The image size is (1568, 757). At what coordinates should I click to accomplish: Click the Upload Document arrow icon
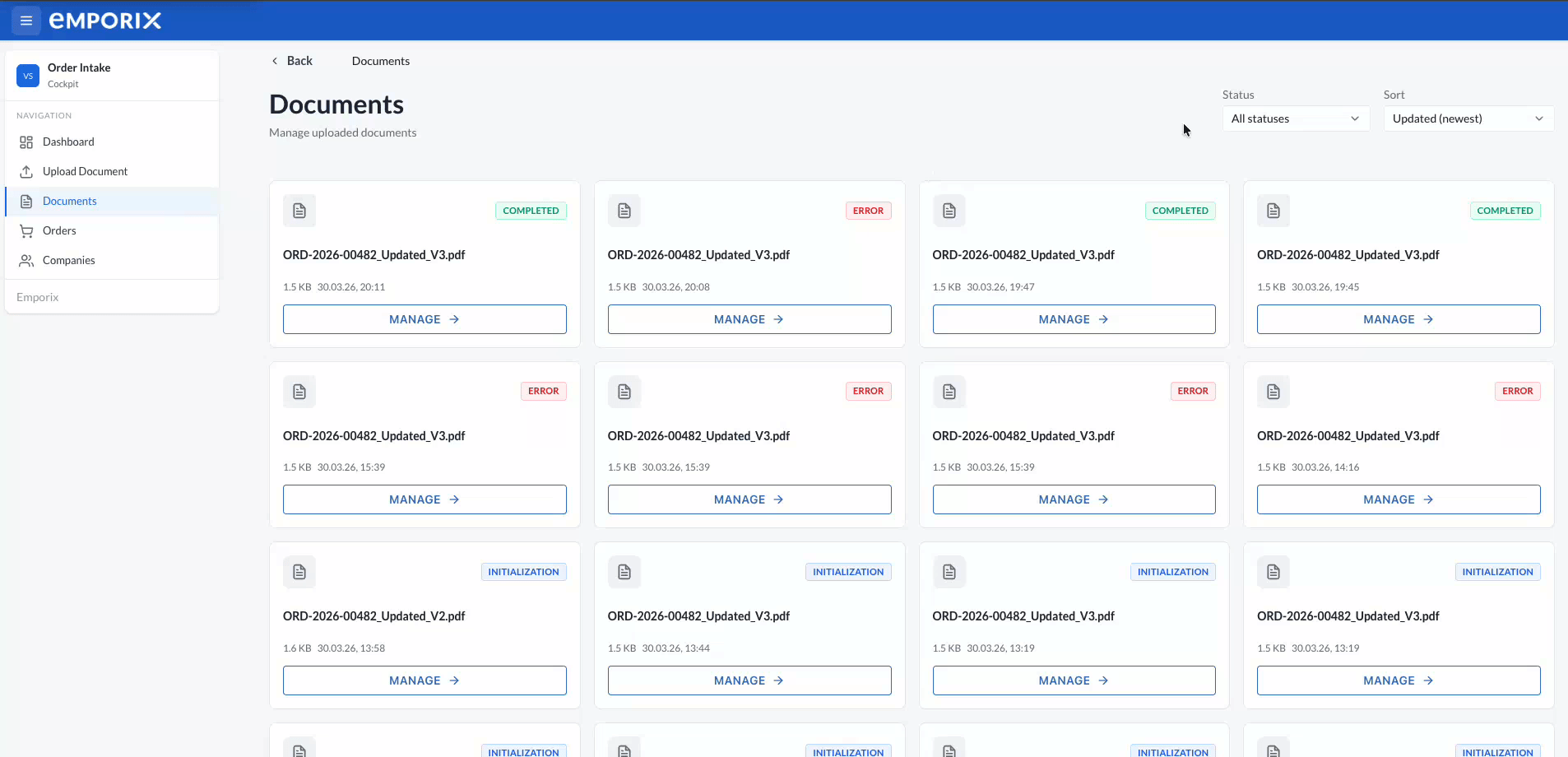point(26,172)
